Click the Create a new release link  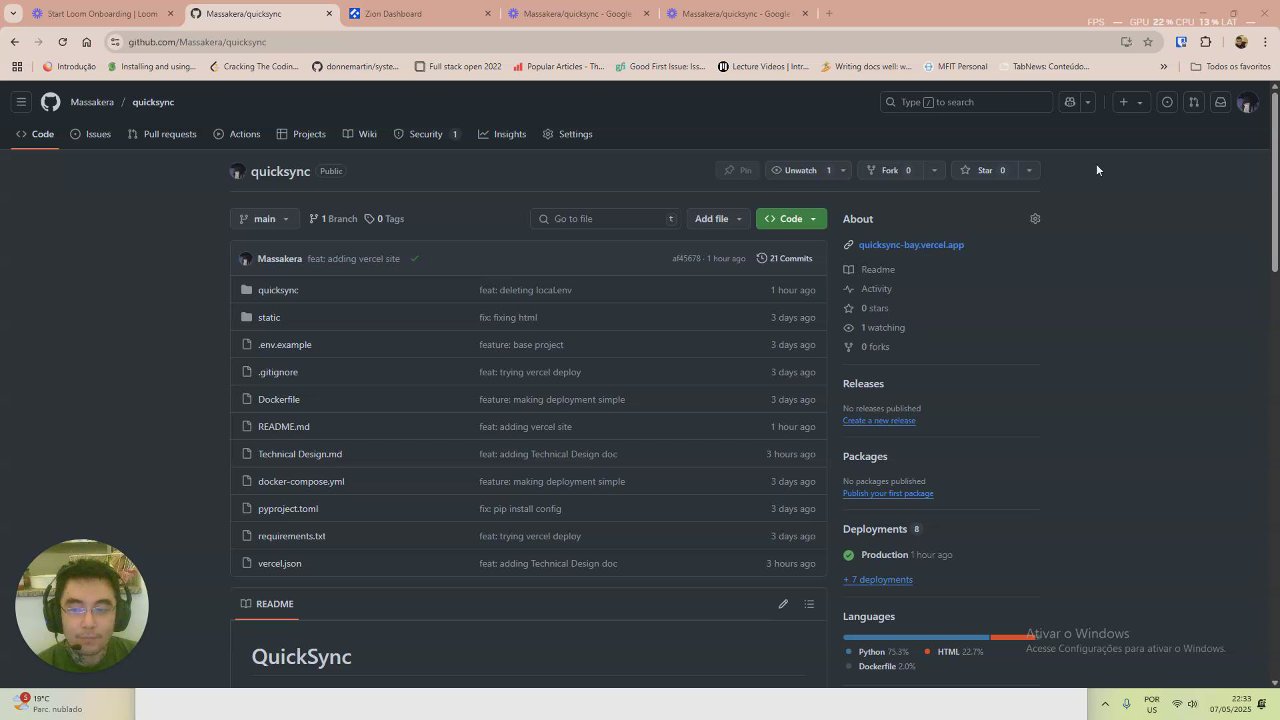879,421
